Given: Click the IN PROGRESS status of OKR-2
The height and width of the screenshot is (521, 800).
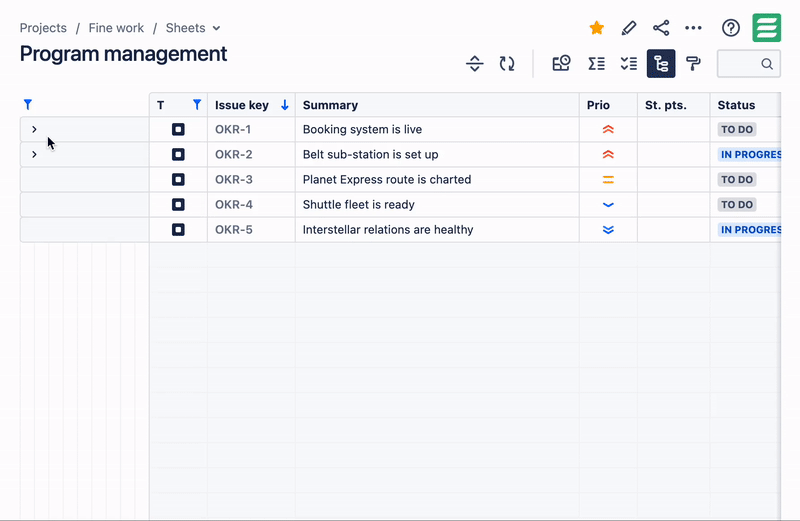Looking at the screenshot, I should pyautogui.click(x=749, y=154).
